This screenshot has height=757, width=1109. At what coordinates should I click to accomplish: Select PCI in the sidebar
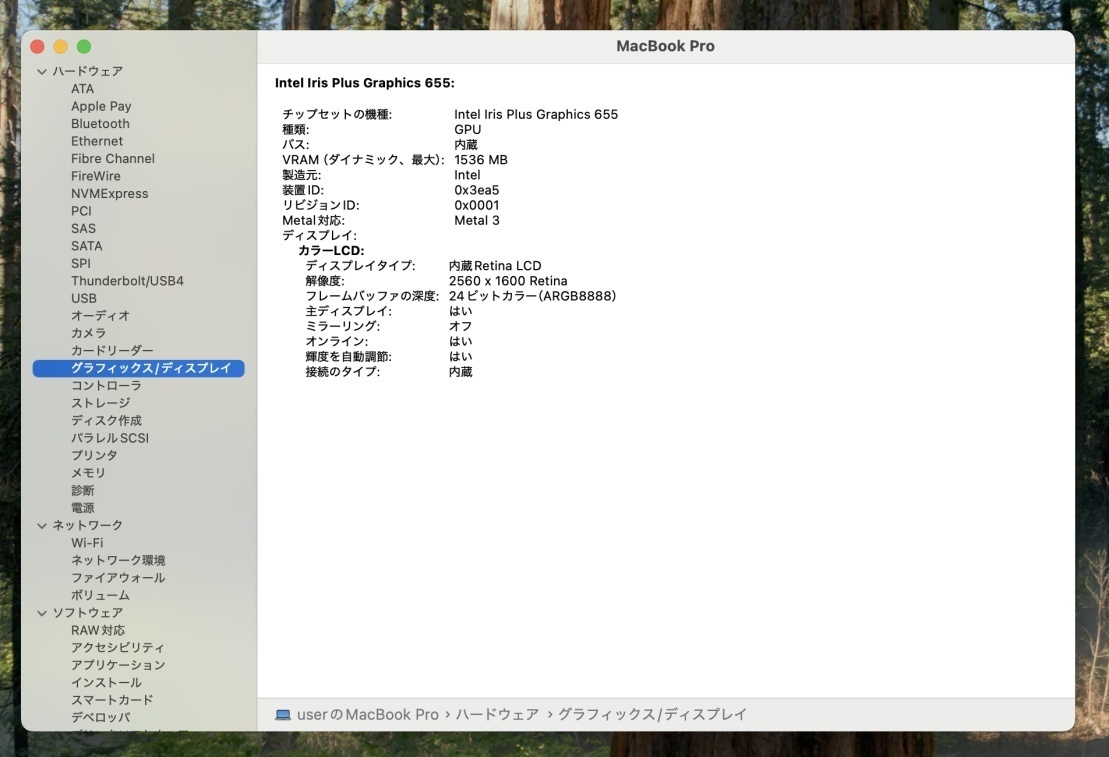81,211
